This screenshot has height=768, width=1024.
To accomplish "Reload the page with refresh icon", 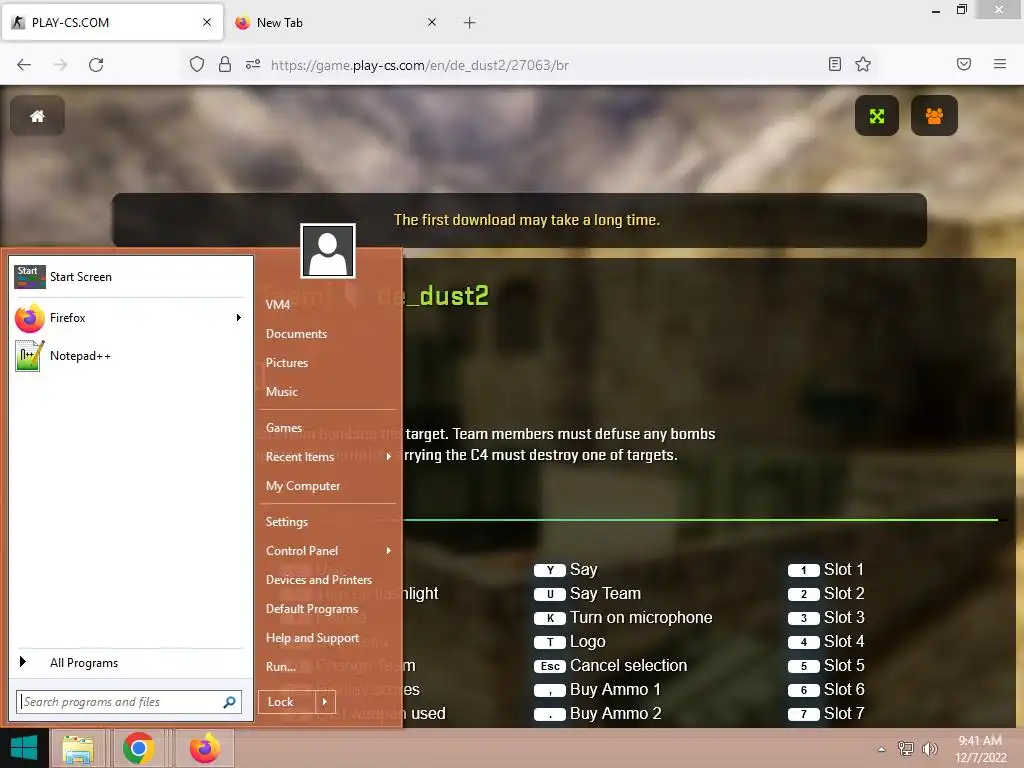I will click(x=96, y=65).
